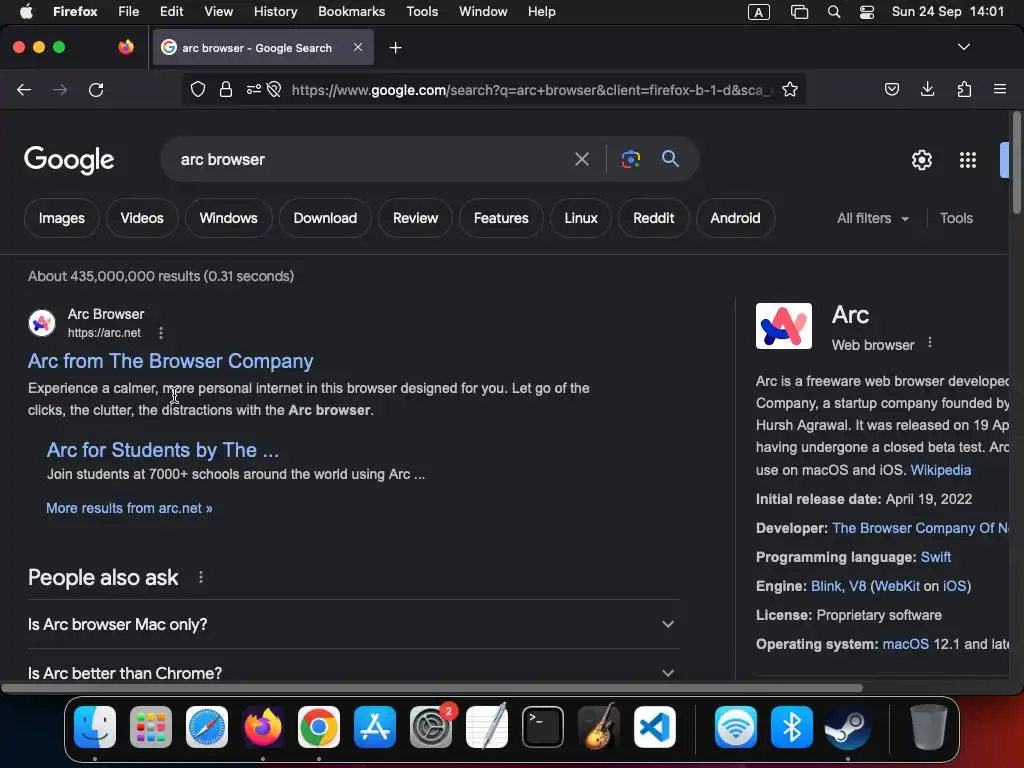Filter results by Images
This screenshot has height=768, width=1024.
point(61,218)
